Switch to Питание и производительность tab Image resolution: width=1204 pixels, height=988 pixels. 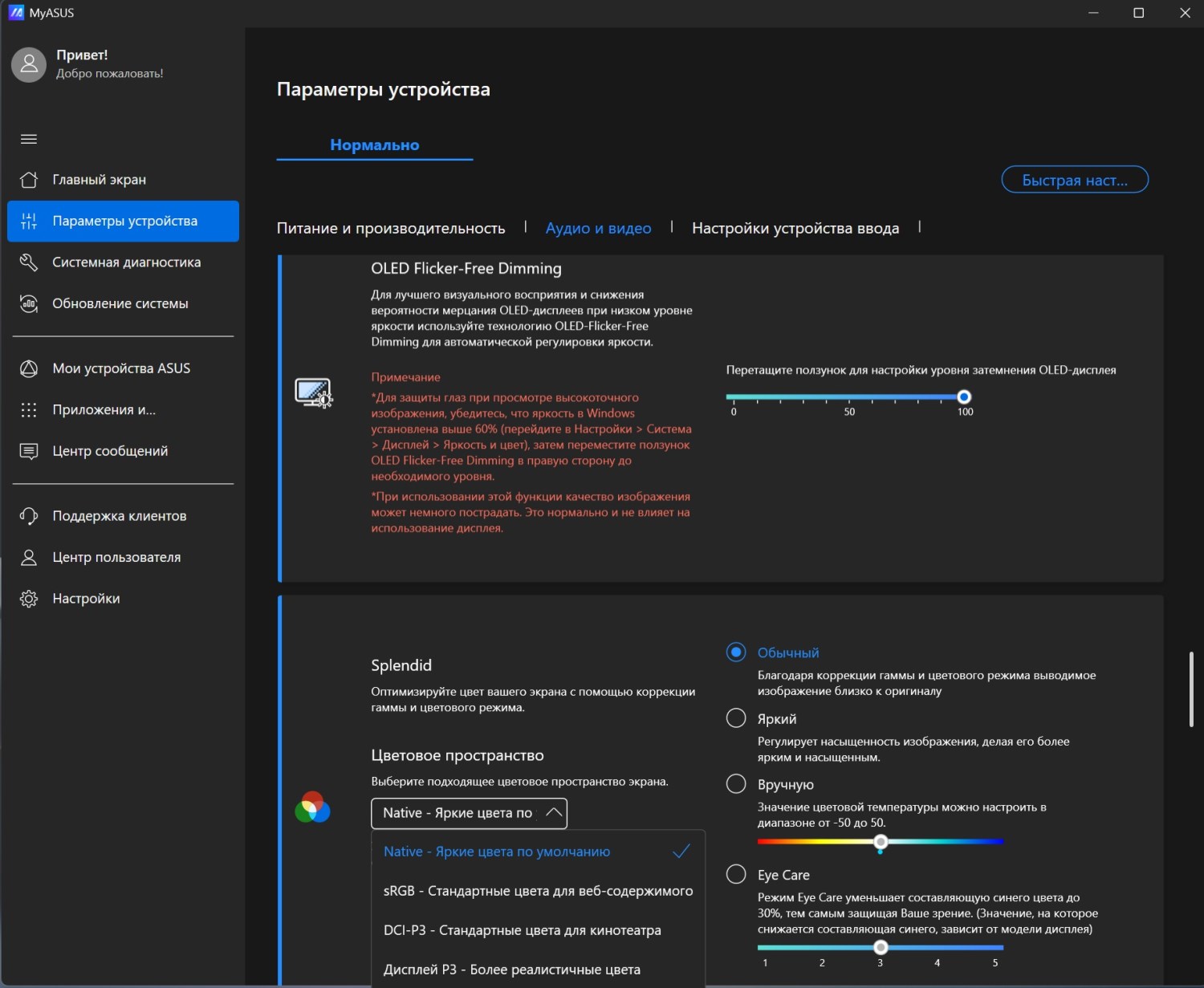click(391, 229)
